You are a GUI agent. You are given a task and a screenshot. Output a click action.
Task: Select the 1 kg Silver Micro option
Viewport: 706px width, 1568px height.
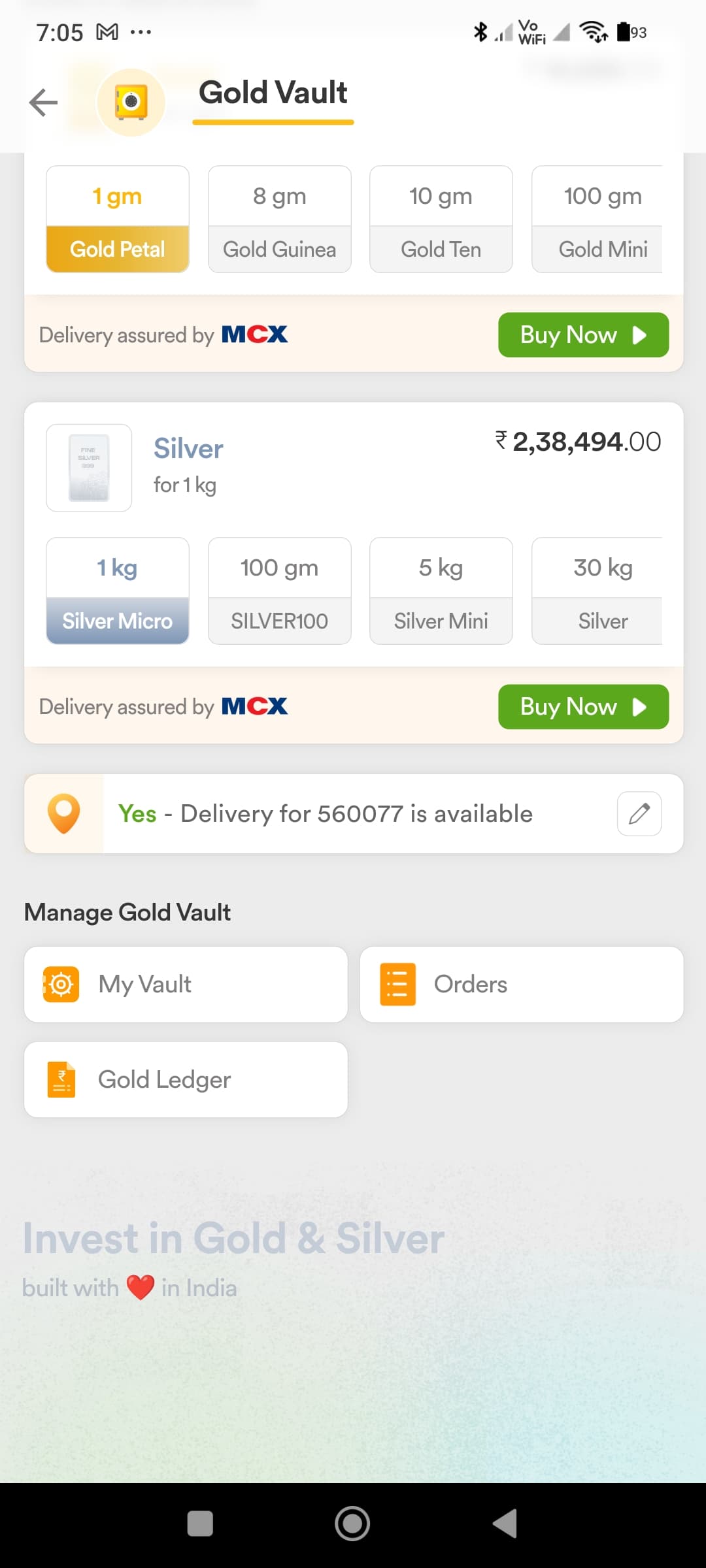click(x=118, y=591)
